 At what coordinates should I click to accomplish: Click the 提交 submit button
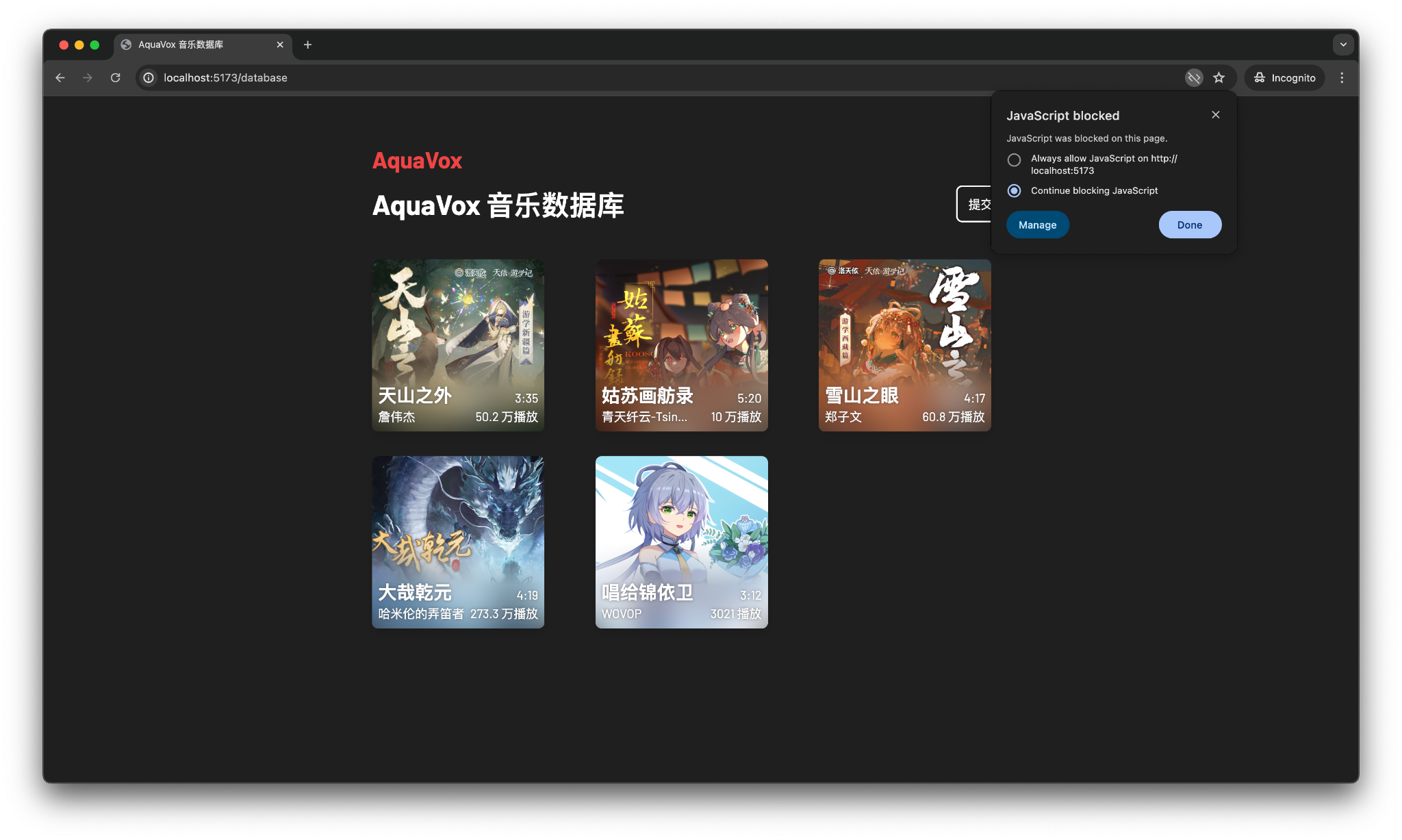pos(979,203)
